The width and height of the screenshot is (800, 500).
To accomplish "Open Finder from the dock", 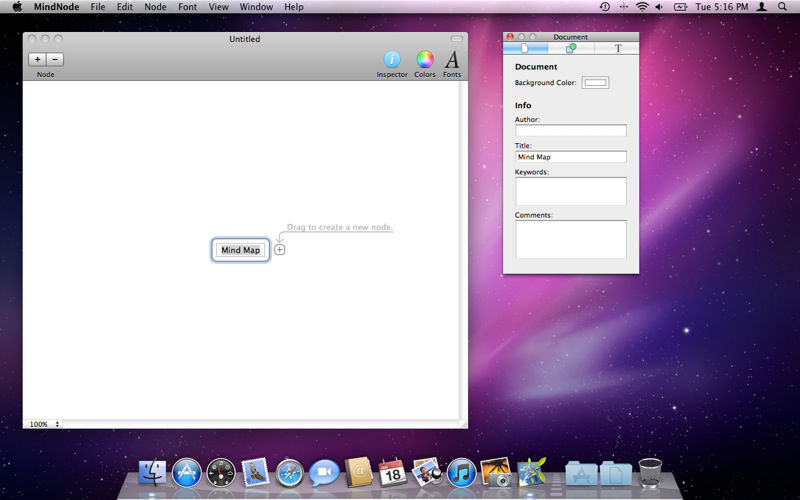I will [x=152, y=472].
